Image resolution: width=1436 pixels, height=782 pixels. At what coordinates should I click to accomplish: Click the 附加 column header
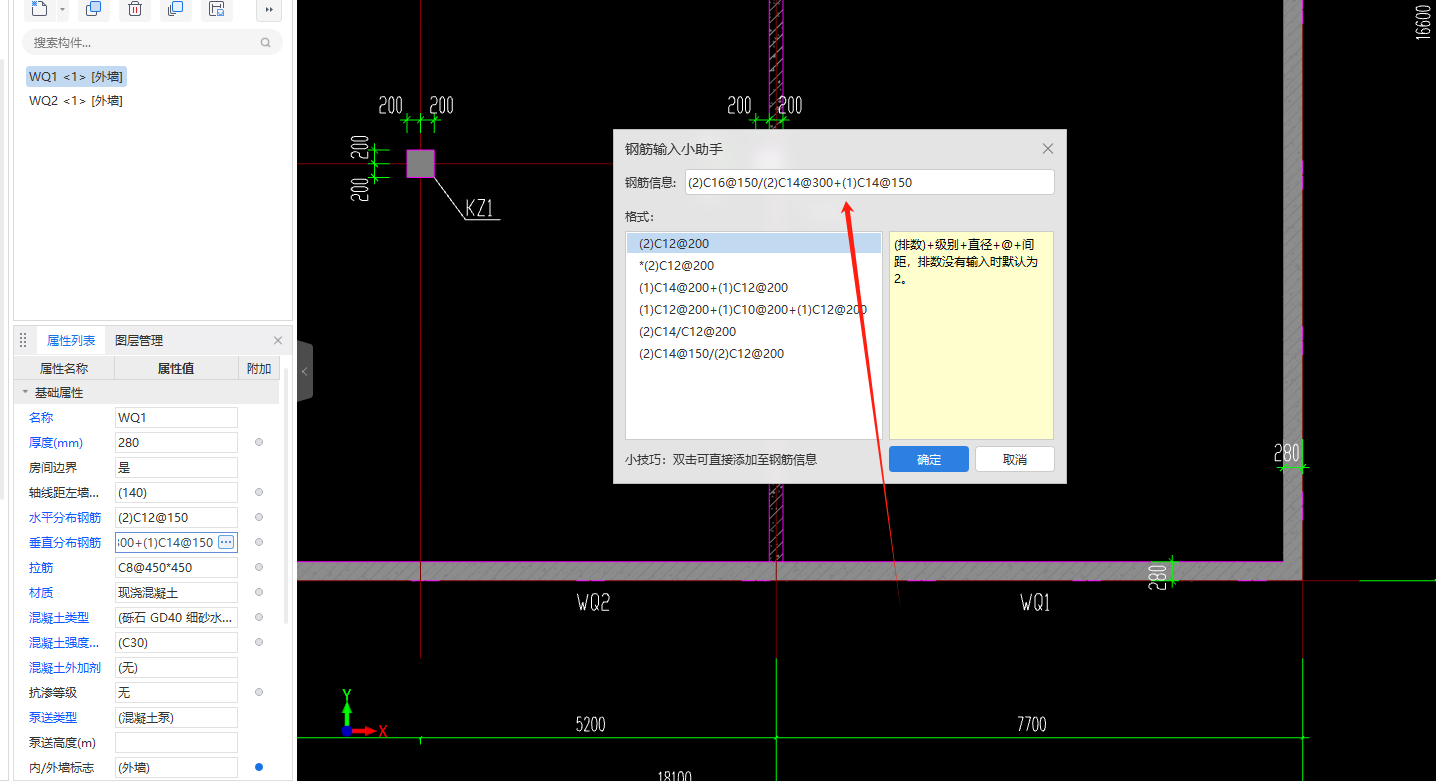259,368
